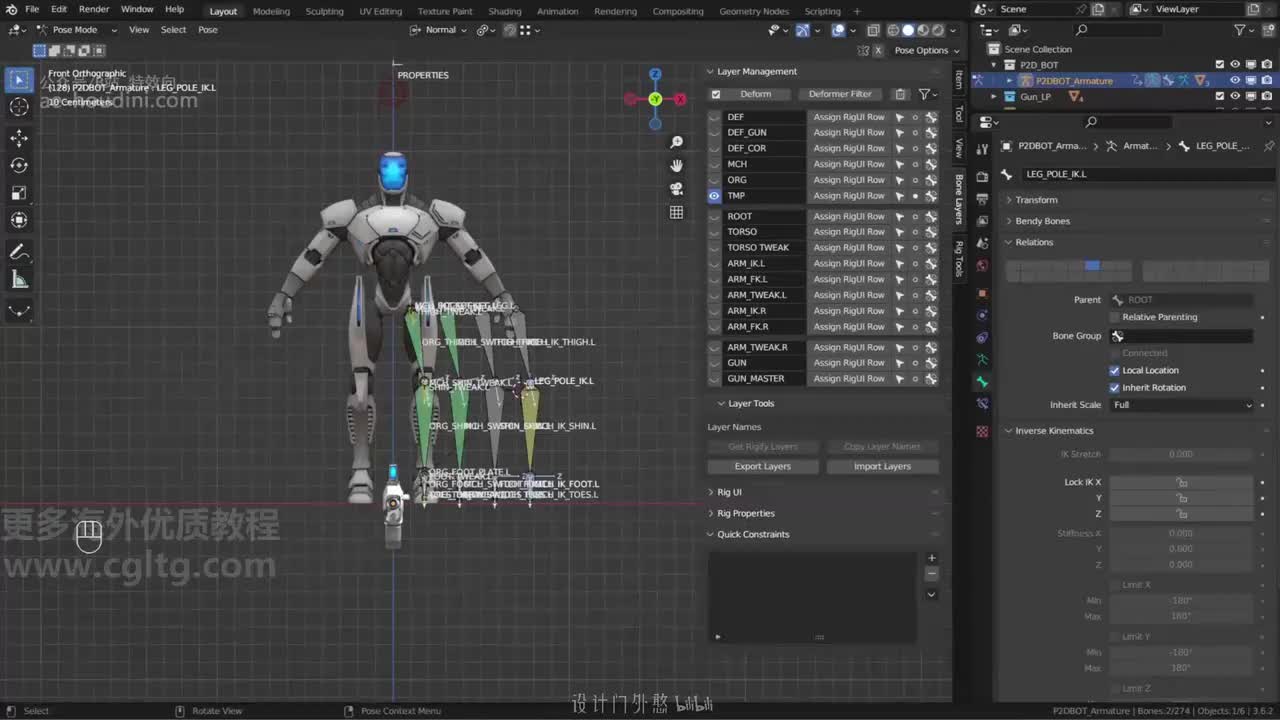Click Assign RigUI Row for ROOT layer
This screenshot has width=1280, height=720.
[x=848, y=216]
